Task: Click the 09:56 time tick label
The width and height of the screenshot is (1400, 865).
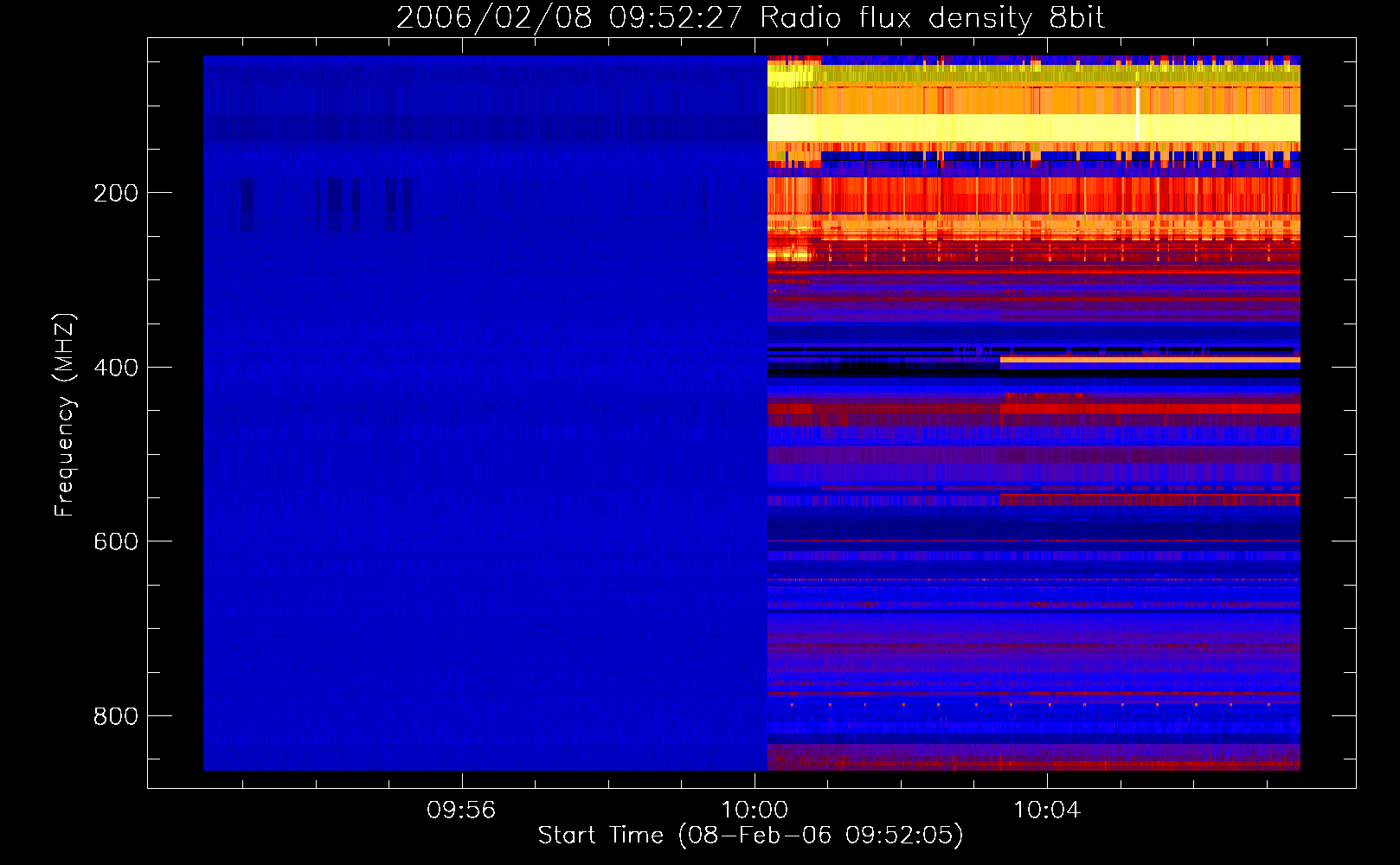Action: [x=461, y=811]
